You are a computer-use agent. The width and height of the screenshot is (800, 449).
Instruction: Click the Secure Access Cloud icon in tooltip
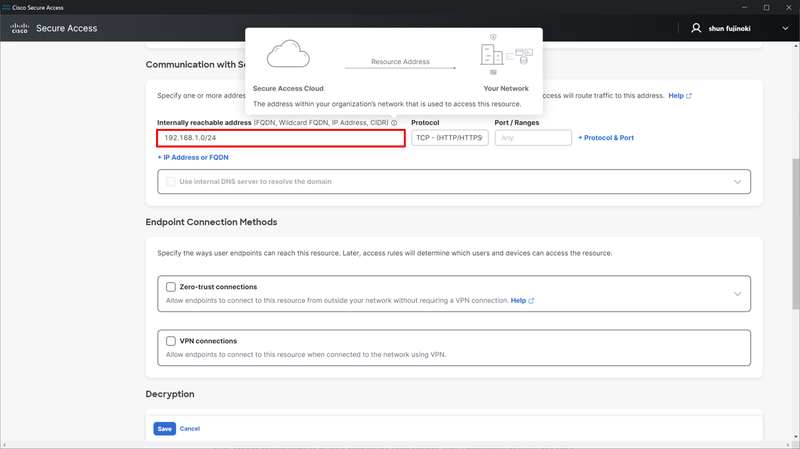(x=288, y=54)
